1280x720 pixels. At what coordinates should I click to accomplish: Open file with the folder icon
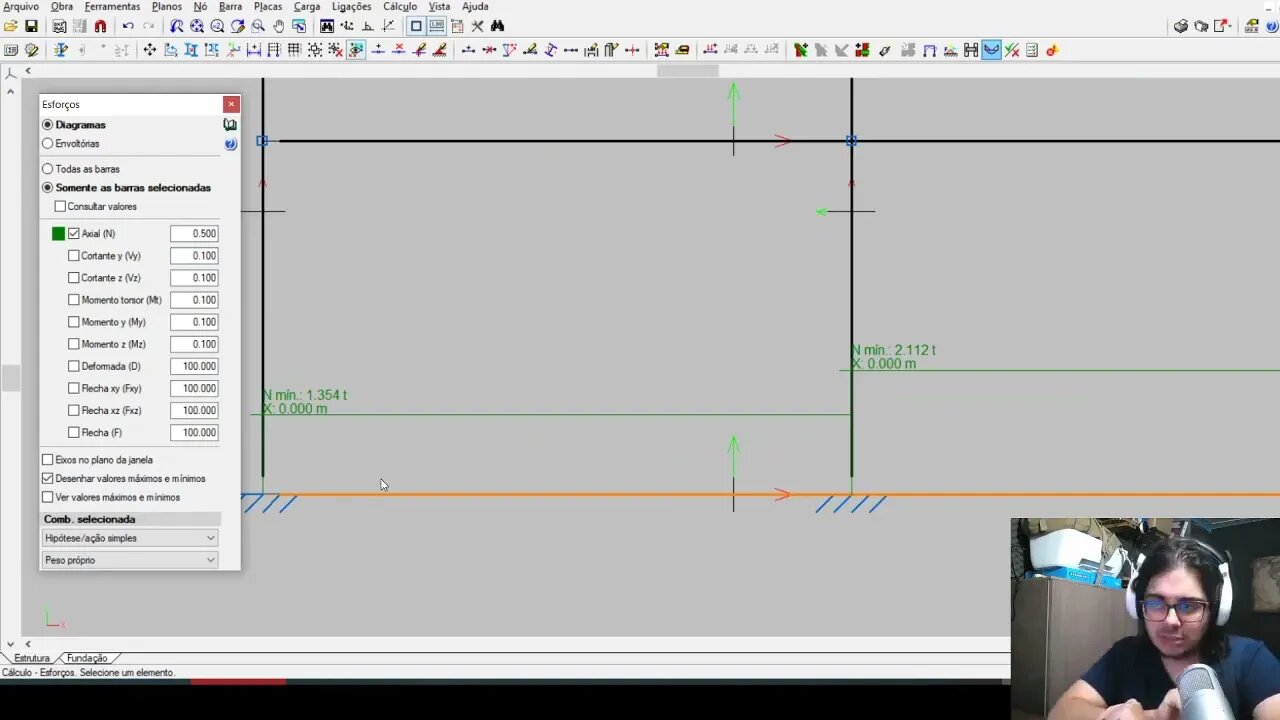[x=11, y=26]
